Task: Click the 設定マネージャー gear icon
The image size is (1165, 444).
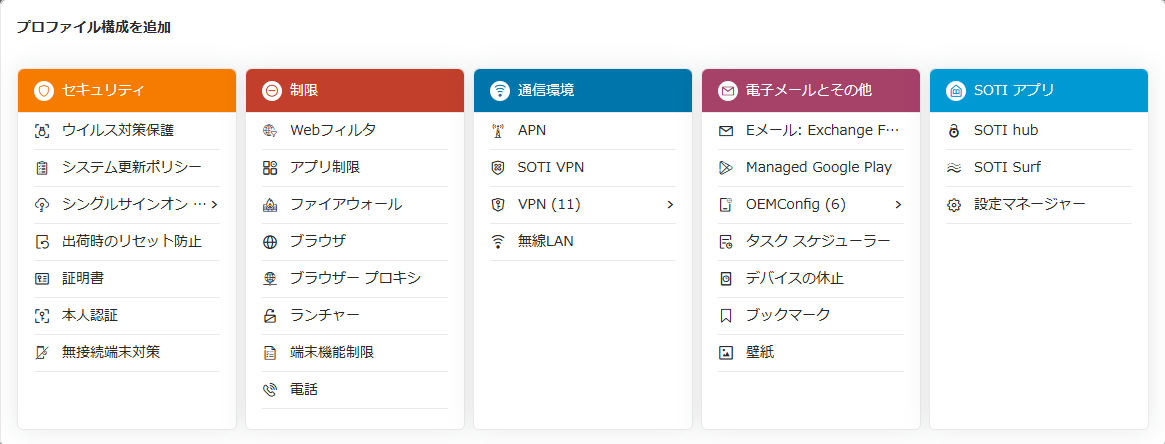Action: (x=954, y=205)
